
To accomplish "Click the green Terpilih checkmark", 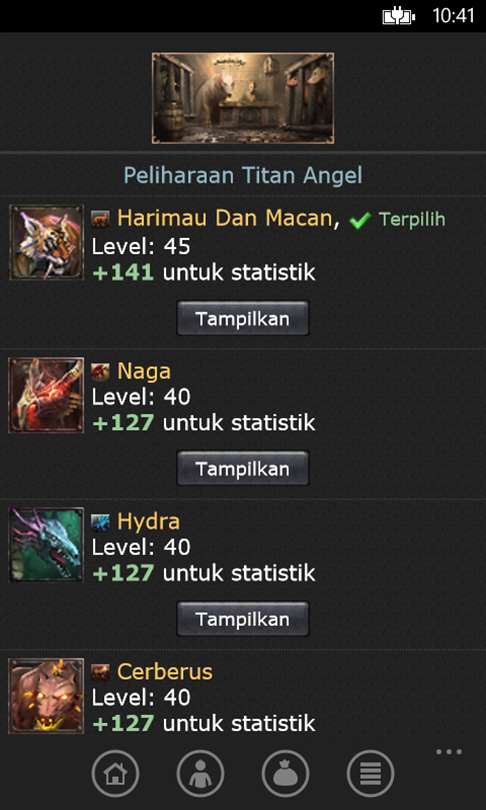I will coord(359,221).
